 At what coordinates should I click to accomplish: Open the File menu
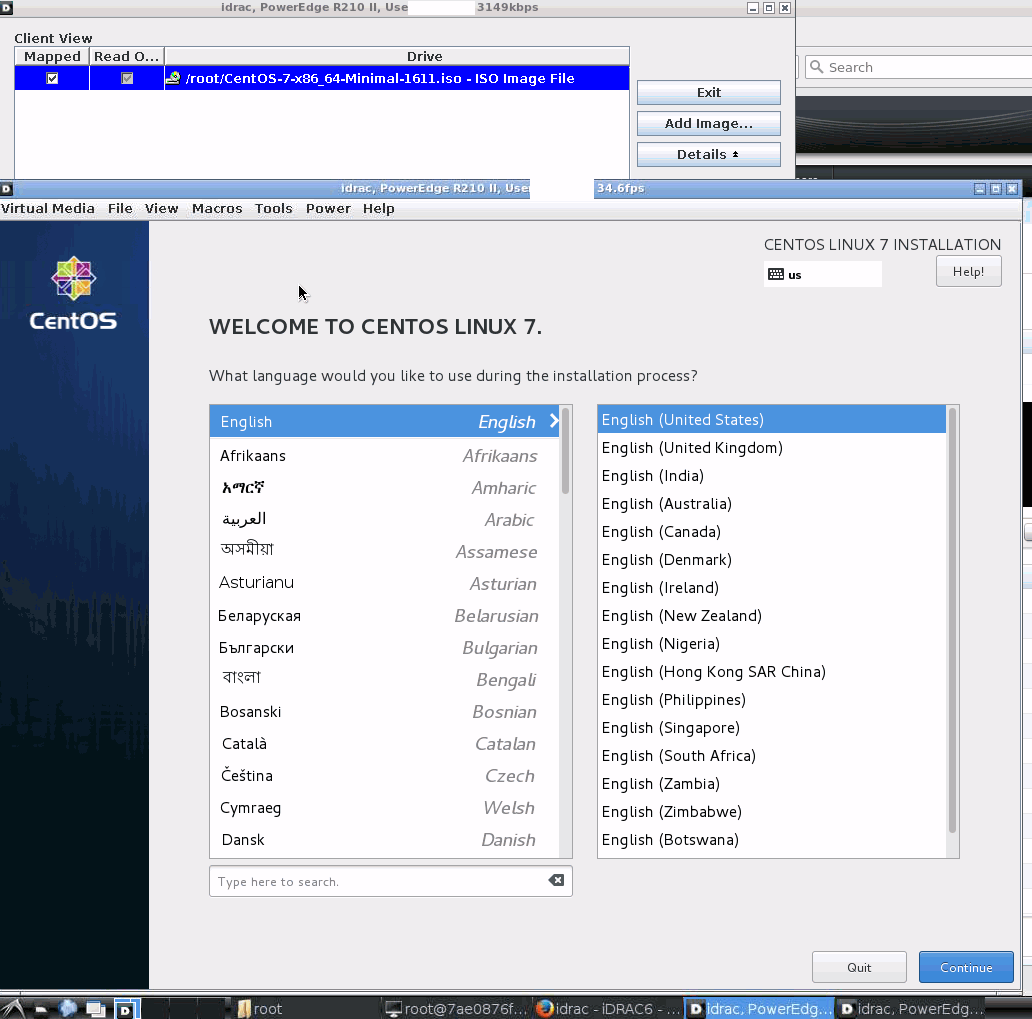click(120, 209)
